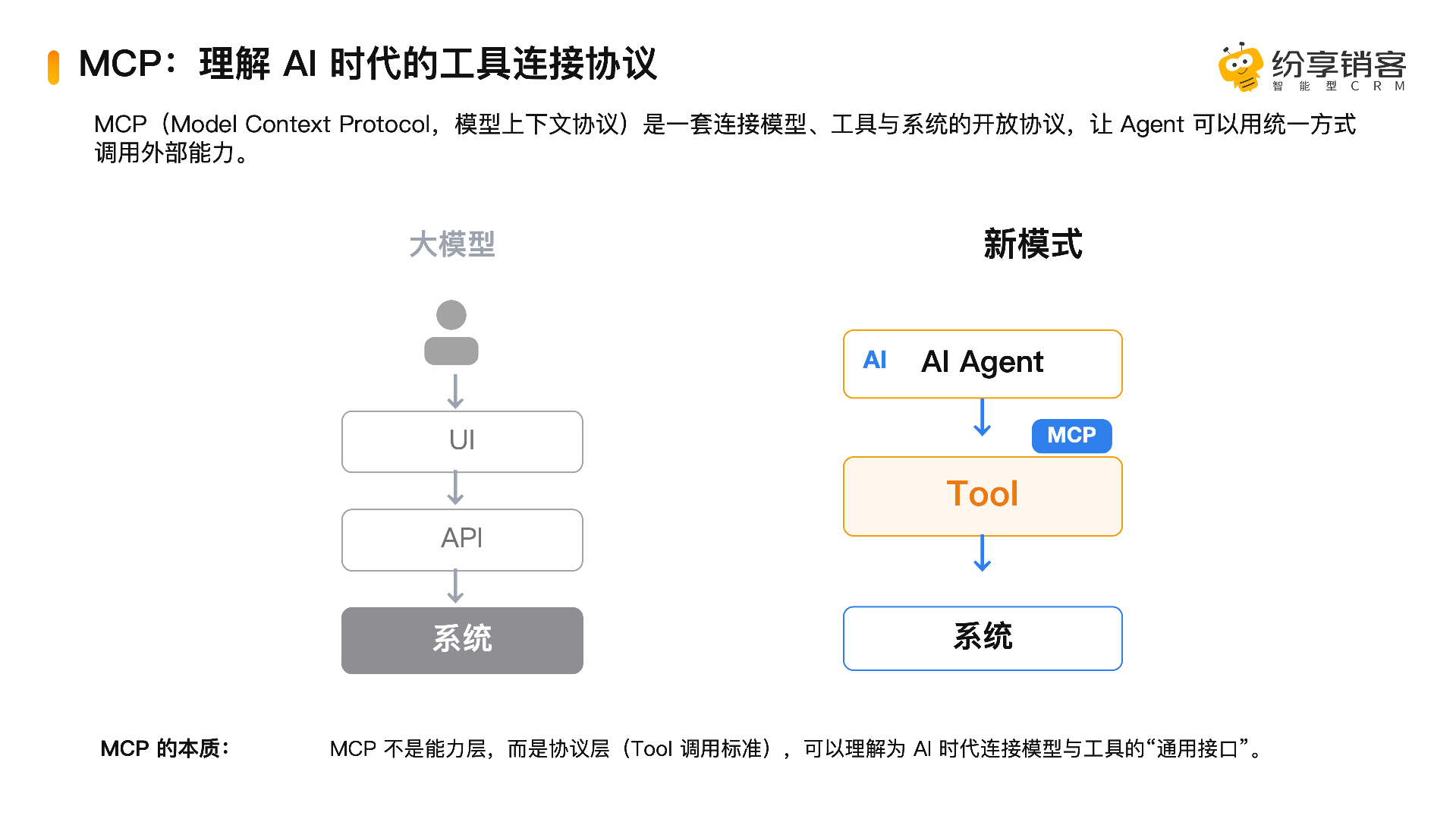Click the slide title about MCP
The width and height of the screenshot is (1456, 819).
coord(368,64)
